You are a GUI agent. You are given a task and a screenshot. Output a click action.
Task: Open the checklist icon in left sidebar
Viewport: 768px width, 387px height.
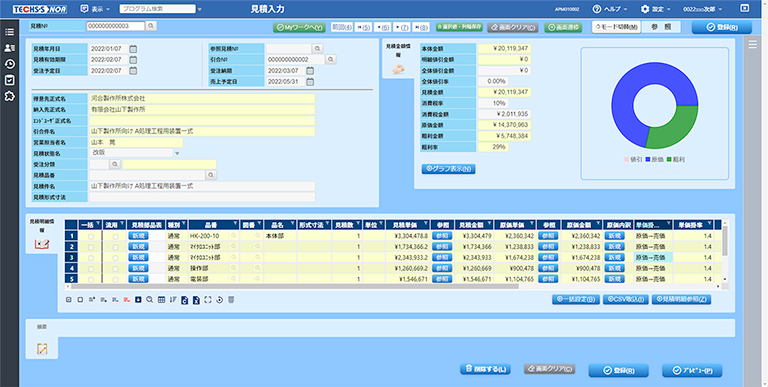click(x=9, y=80)
